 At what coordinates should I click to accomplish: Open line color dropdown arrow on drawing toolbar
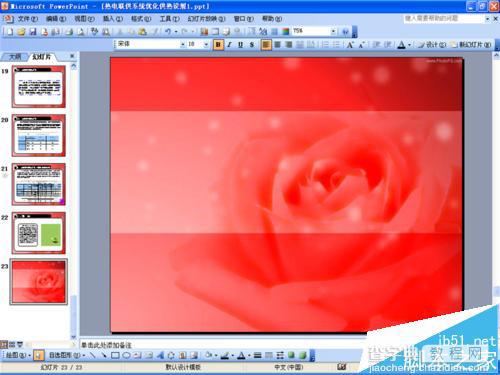232,355
